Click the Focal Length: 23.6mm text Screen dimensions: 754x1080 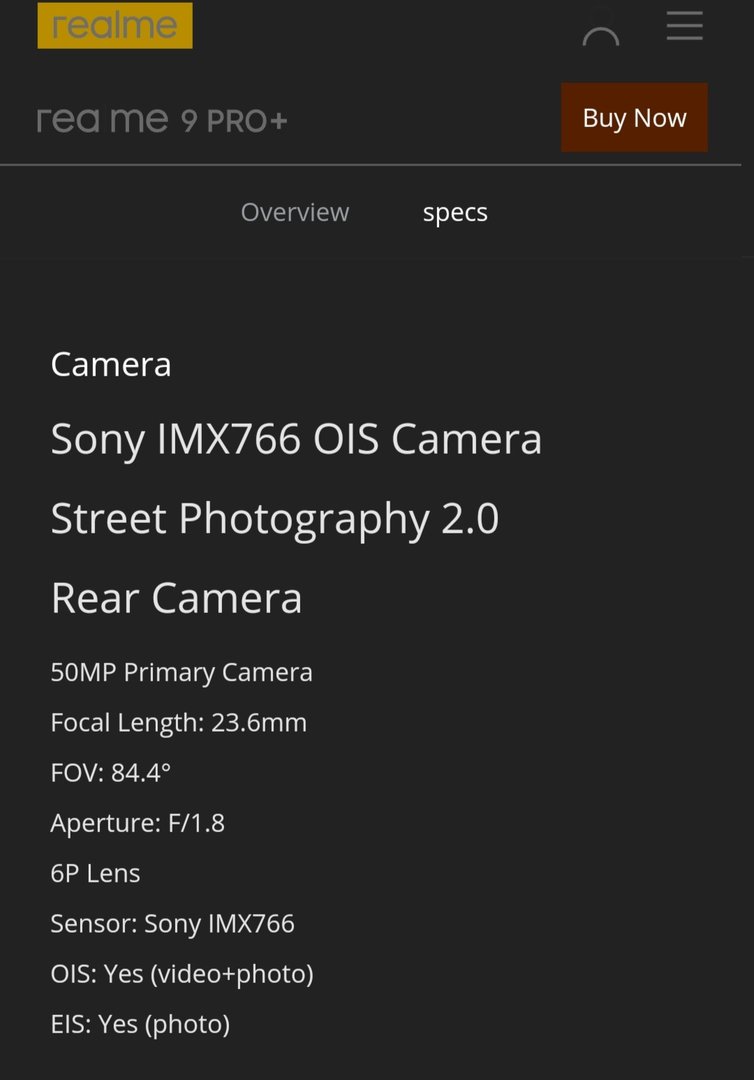pyautogui.click(x=178, y=723)
